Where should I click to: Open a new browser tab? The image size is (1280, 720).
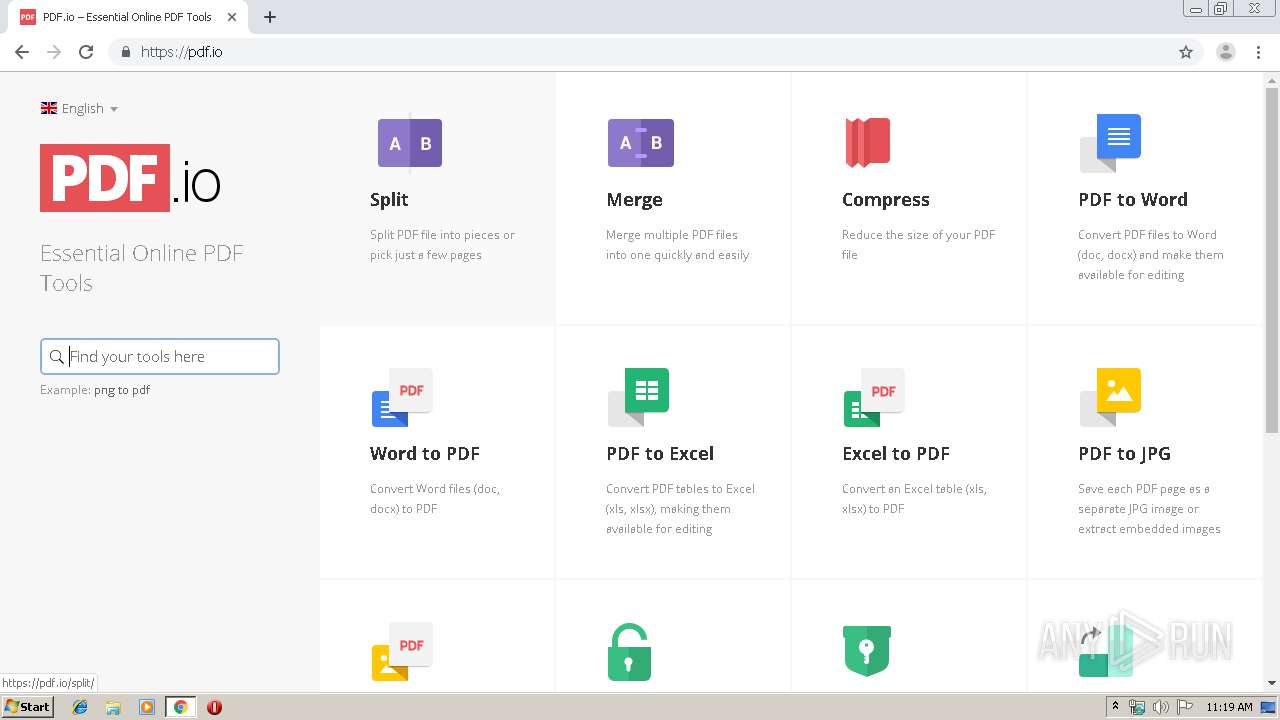tap(270, 17)
